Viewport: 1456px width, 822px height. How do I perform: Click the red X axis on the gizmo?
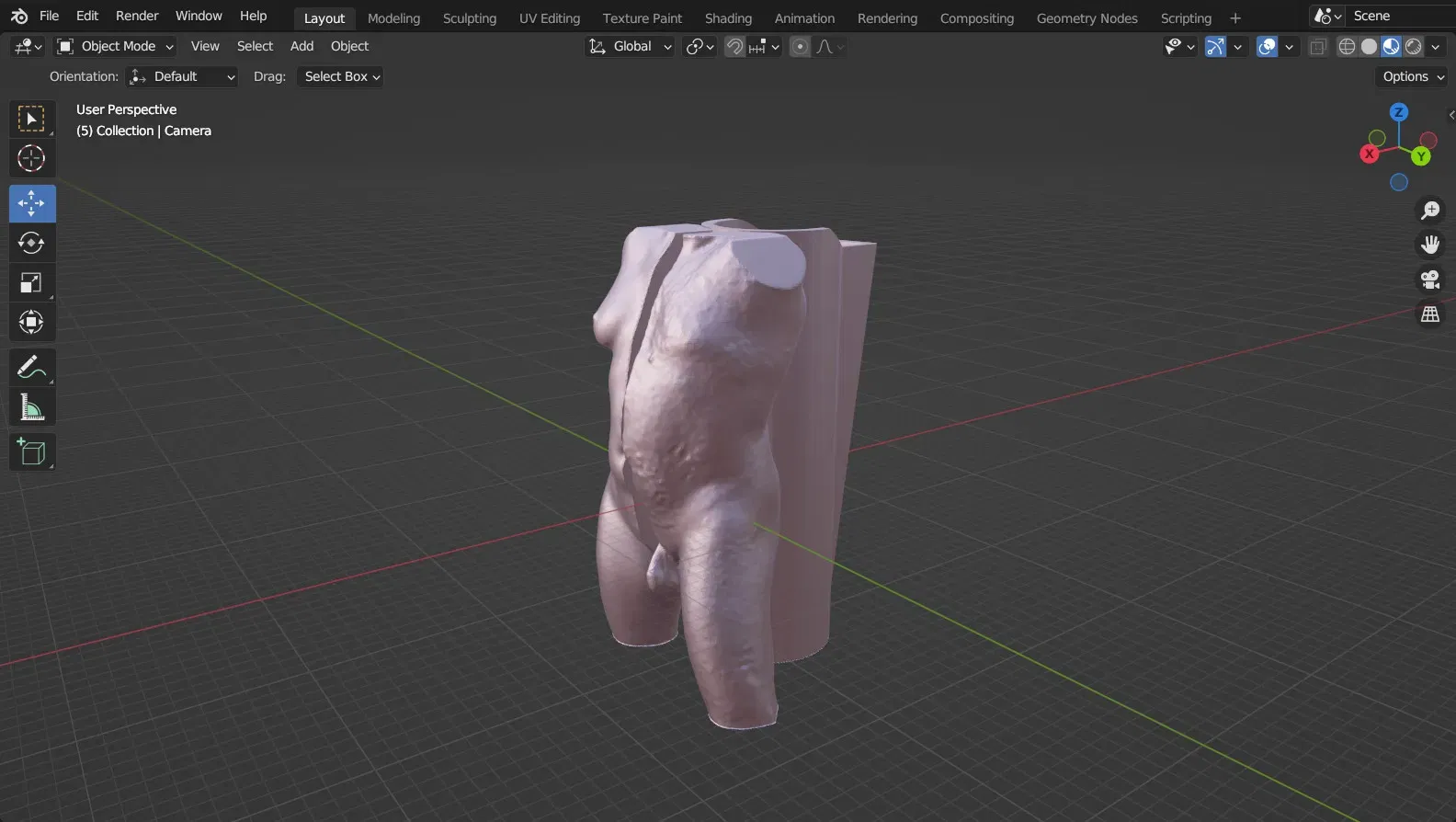1370,154
